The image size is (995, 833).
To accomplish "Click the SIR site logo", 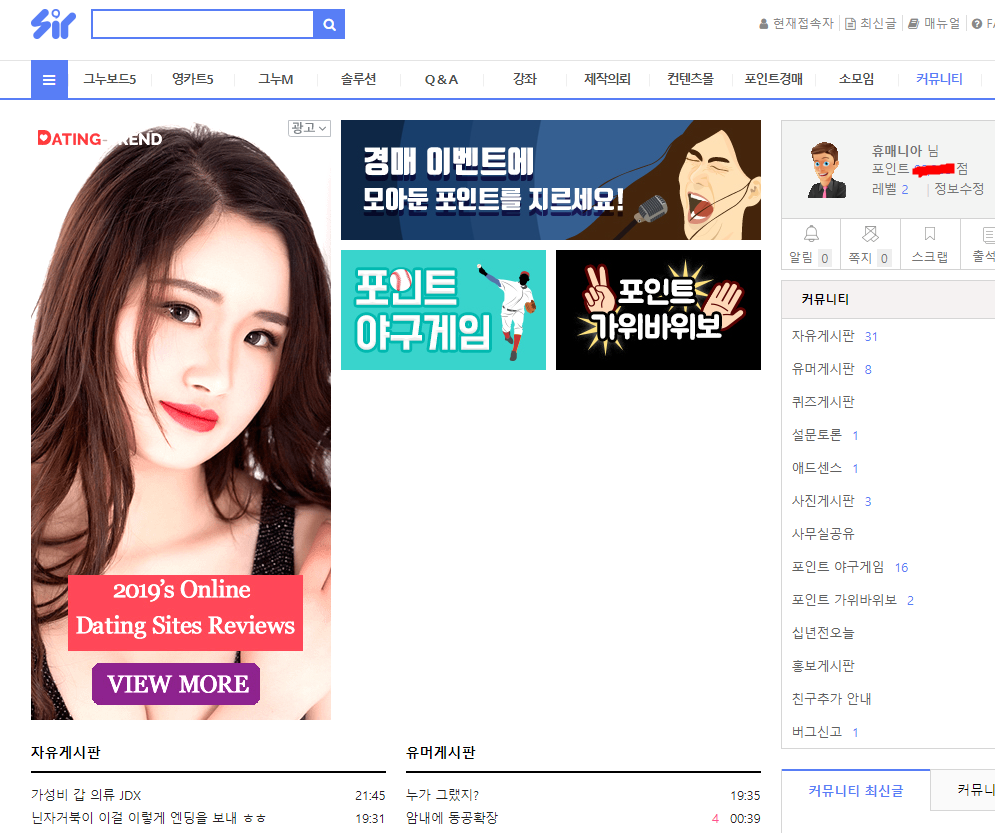I will pos(53,24).
